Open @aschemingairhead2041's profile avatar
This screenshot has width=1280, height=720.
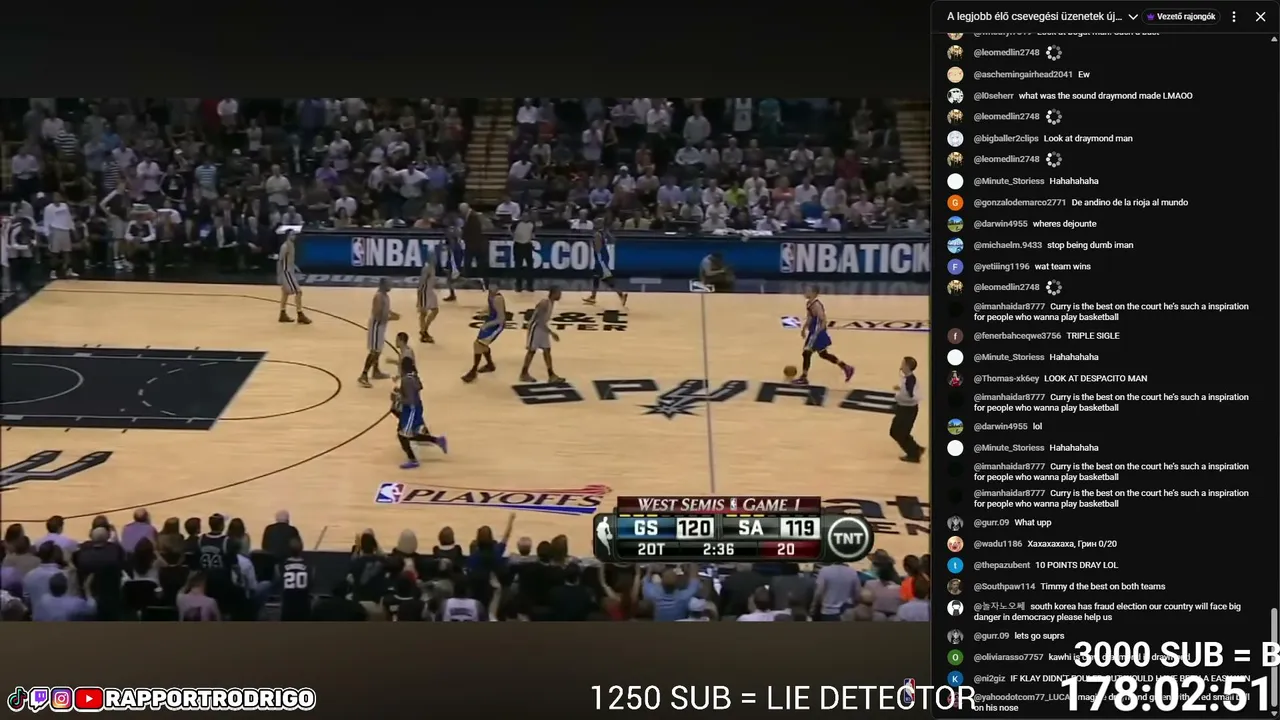(x=955, y=74)
